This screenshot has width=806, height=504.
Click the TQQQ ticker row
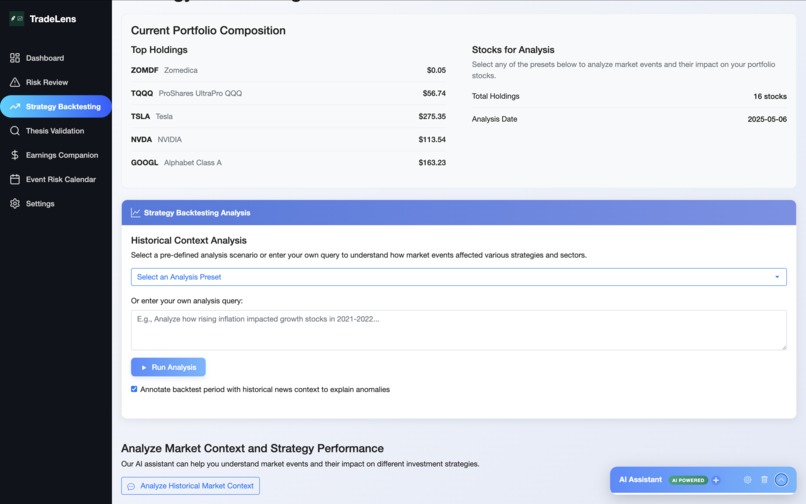coord(288,93)
